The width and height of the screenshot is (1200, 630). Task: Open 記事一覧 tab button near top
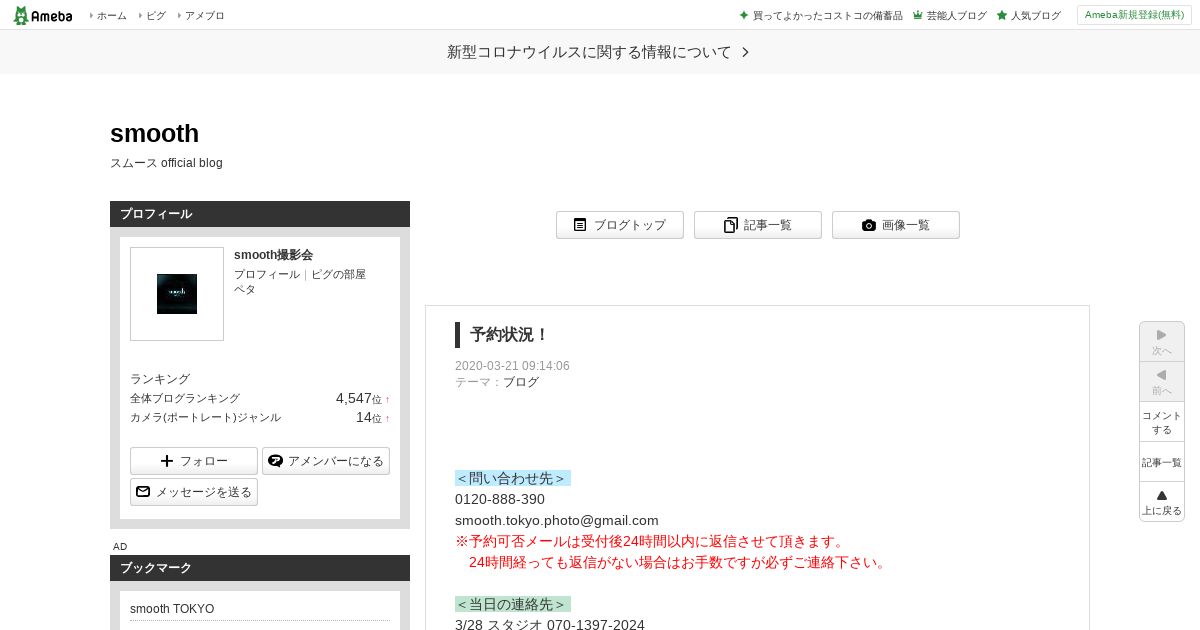coord(758,225)
